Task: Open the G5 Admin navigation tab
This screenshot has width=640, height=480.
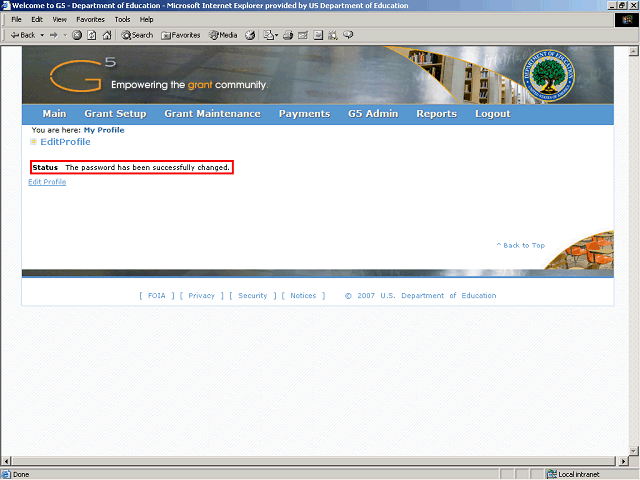Action: click(373, 114)
